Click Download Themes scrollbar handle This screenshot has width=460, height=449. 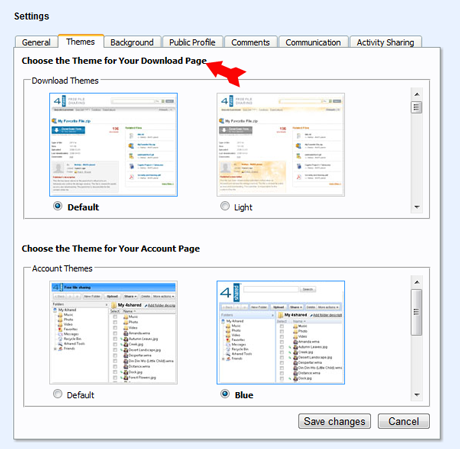(x=417, y=107)
